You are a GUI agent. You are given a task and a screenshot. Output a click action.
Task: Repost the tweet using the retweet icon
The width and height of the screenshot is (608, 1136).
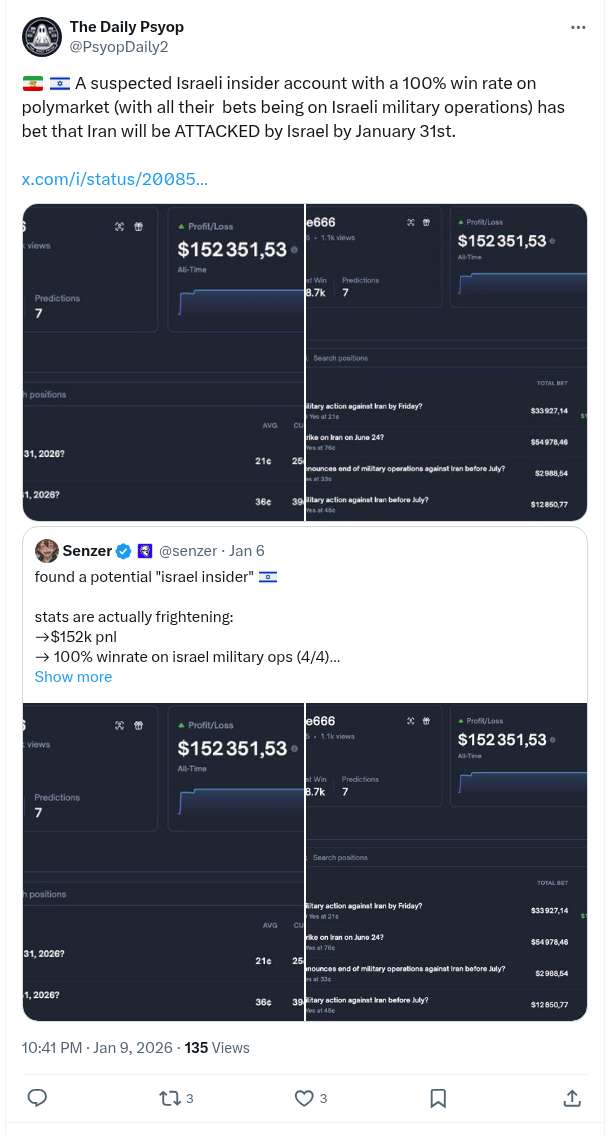coord(170,1098)
